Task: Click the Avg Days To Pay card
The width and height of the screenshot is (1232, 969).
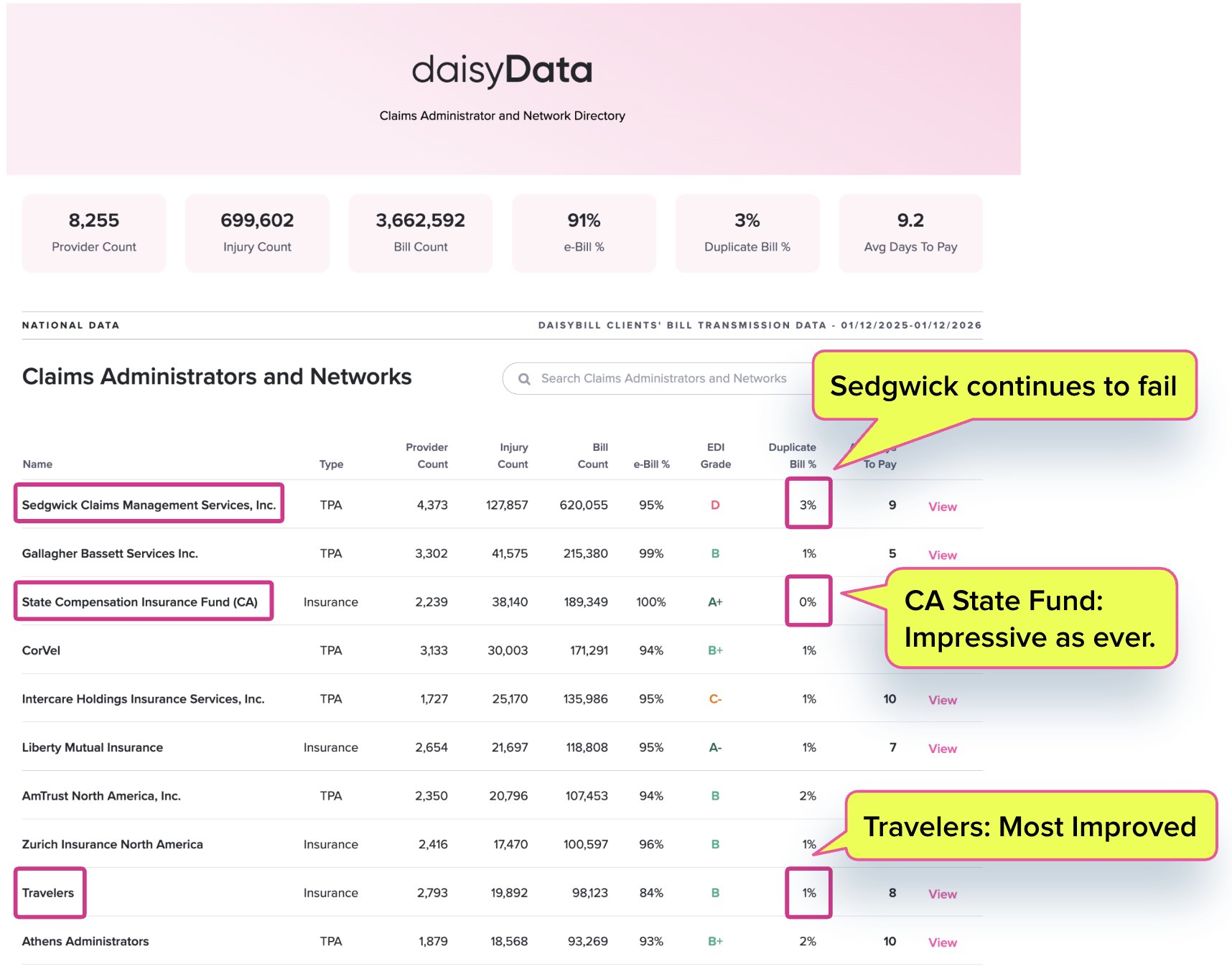Action: point(910,233)
